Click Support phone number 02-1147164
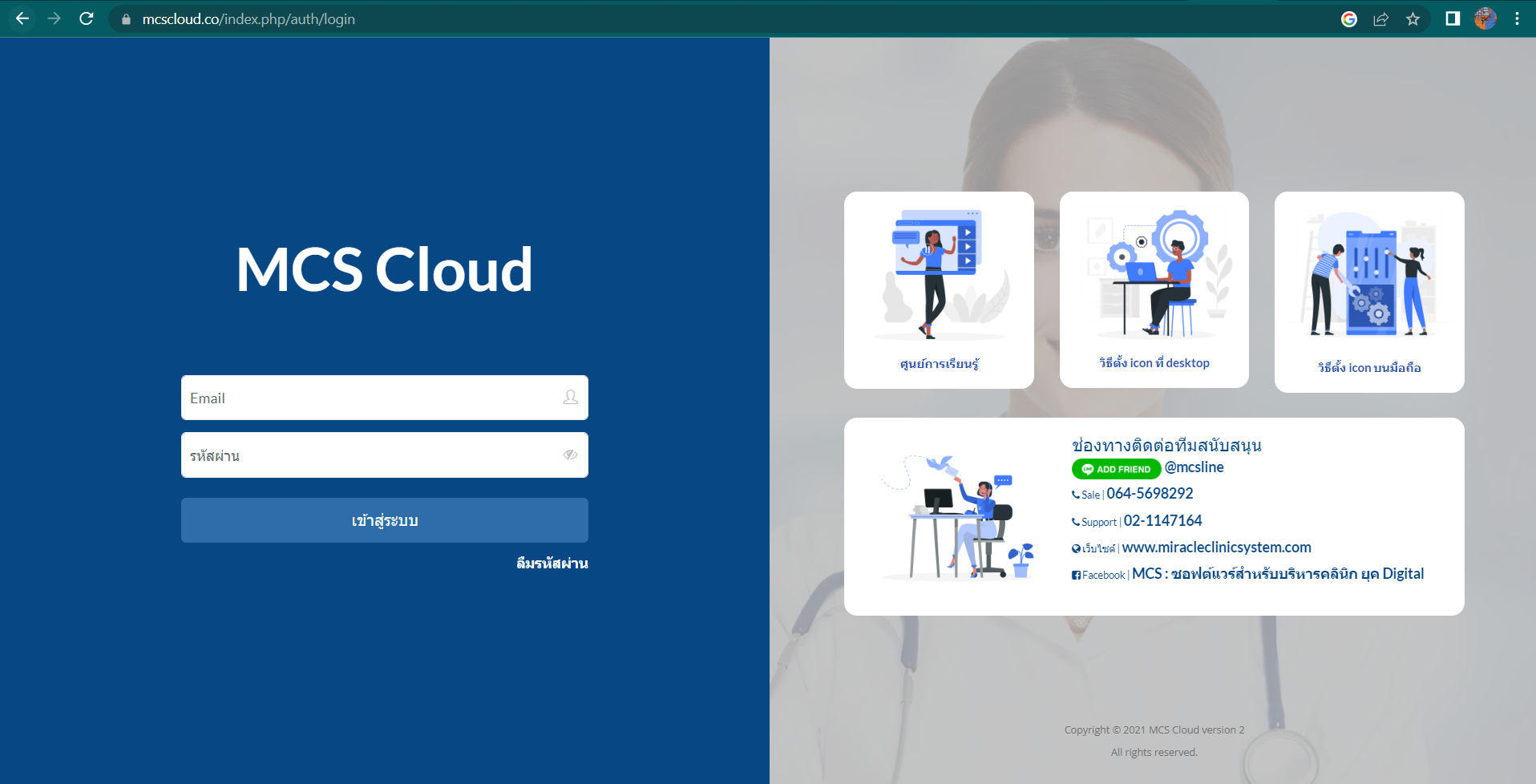 [x=1162, y=521]
